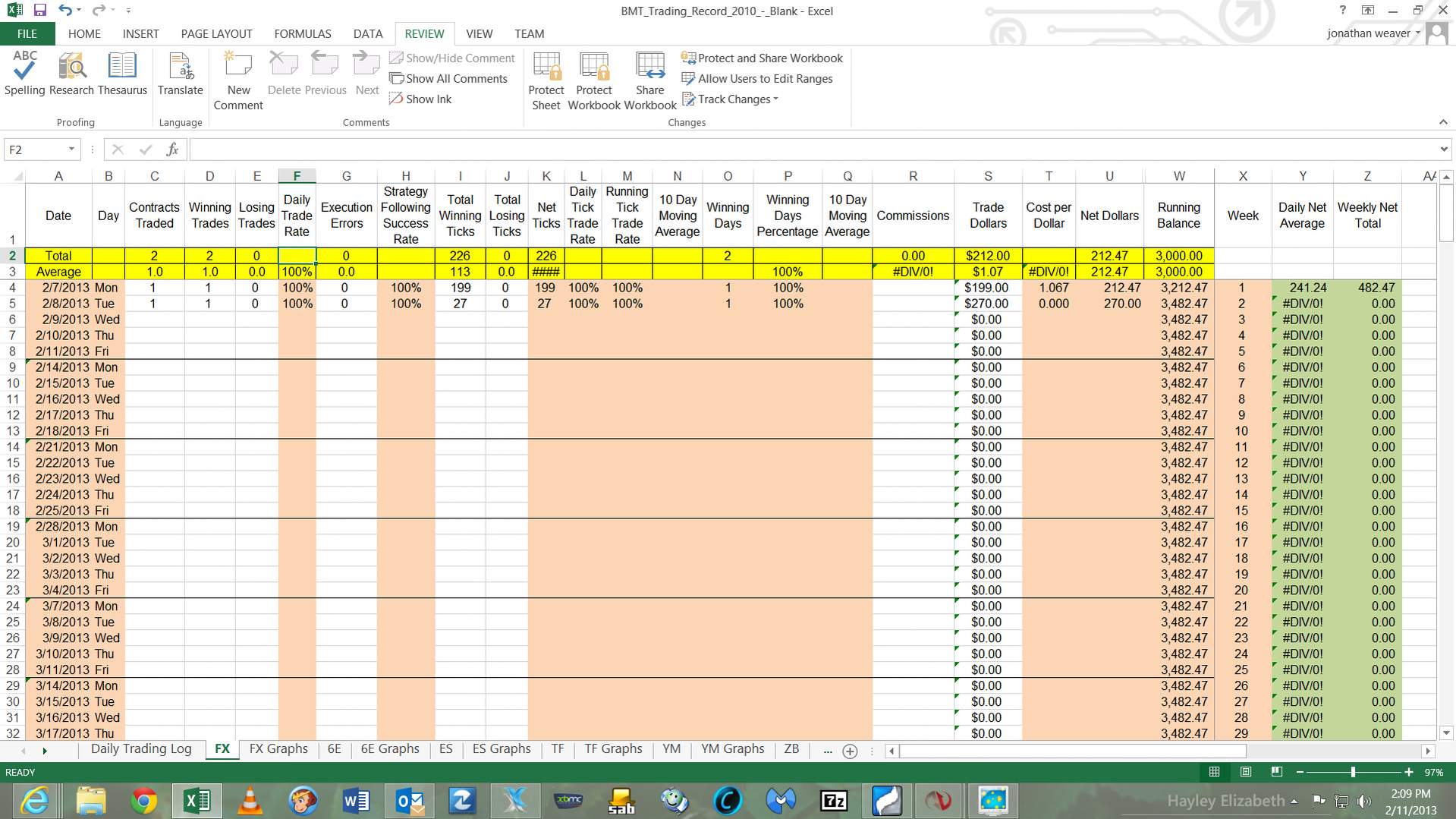Run the Spelling check
Image resolution: width=1456 pixels, height=819 pixels.
tap(24, 74)
